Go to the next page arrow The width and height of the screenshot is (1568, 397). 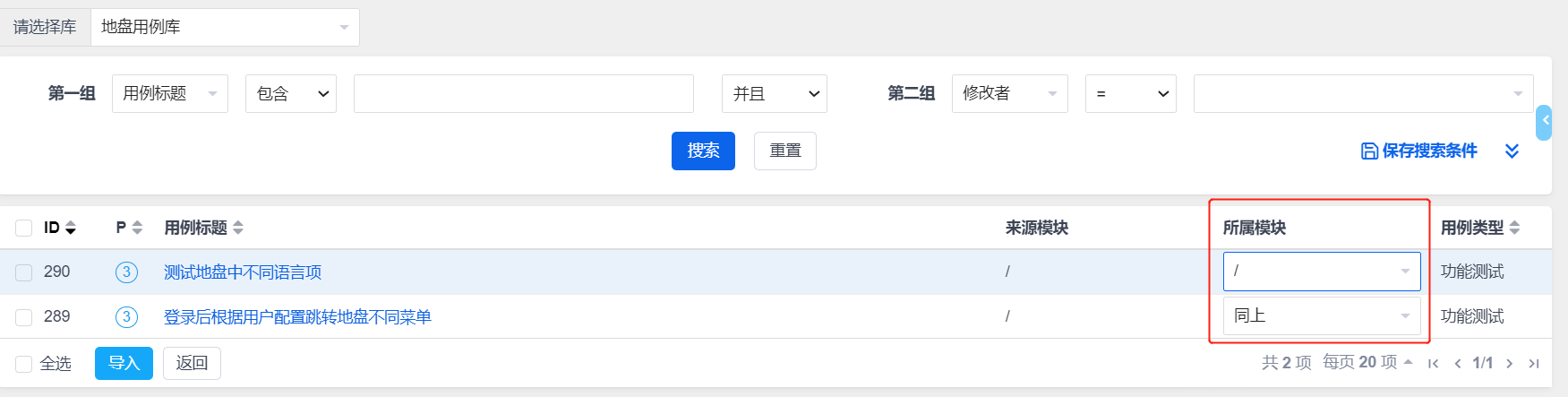point(1509,363)
